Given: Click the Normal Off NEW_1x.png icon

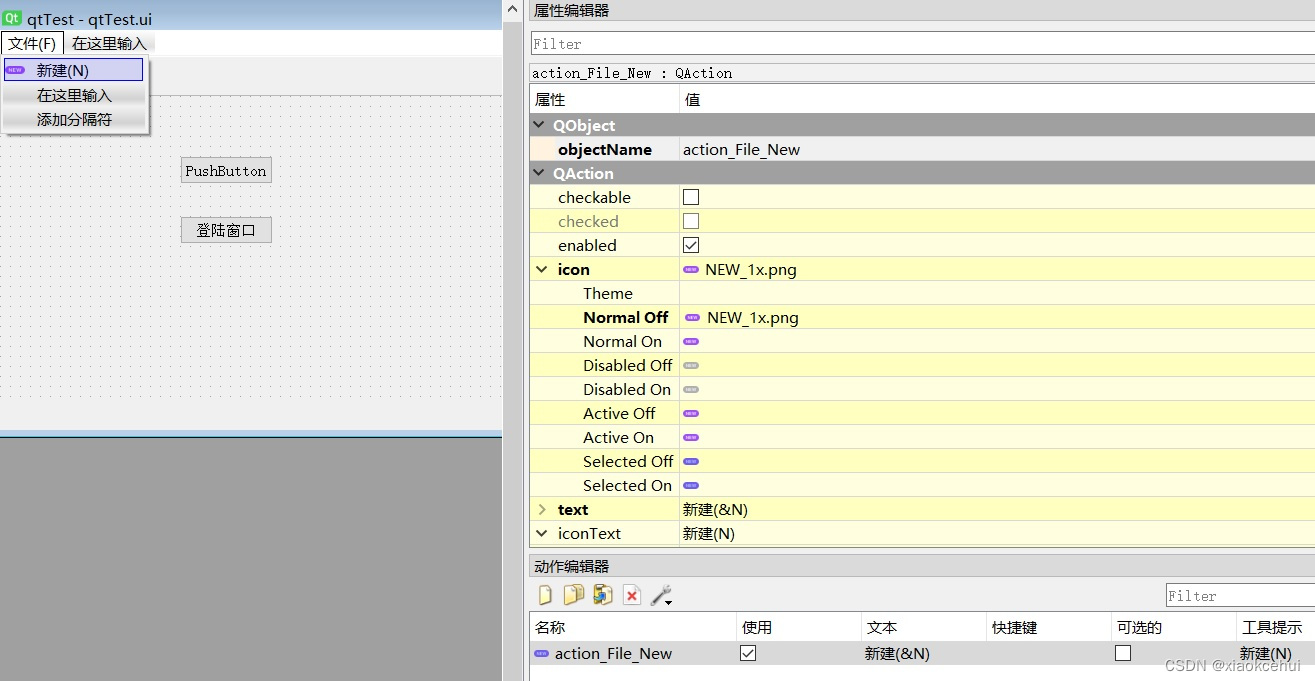Looking at the screenshot, I should (692, 318).
